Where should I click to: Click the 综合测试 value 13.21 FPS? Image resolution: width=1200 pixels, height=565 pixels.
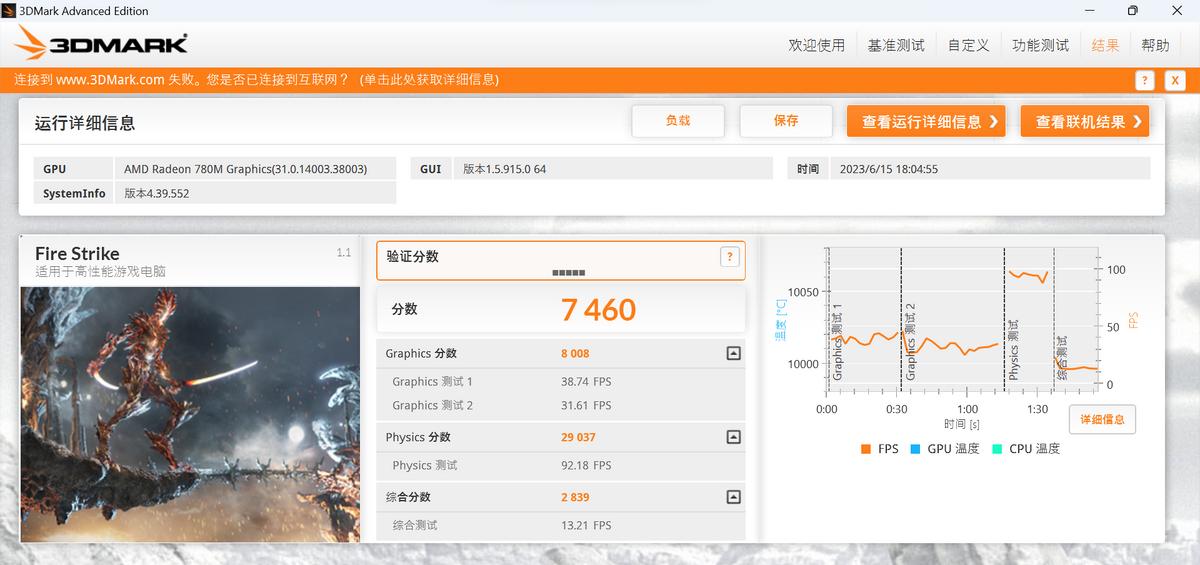586,525
